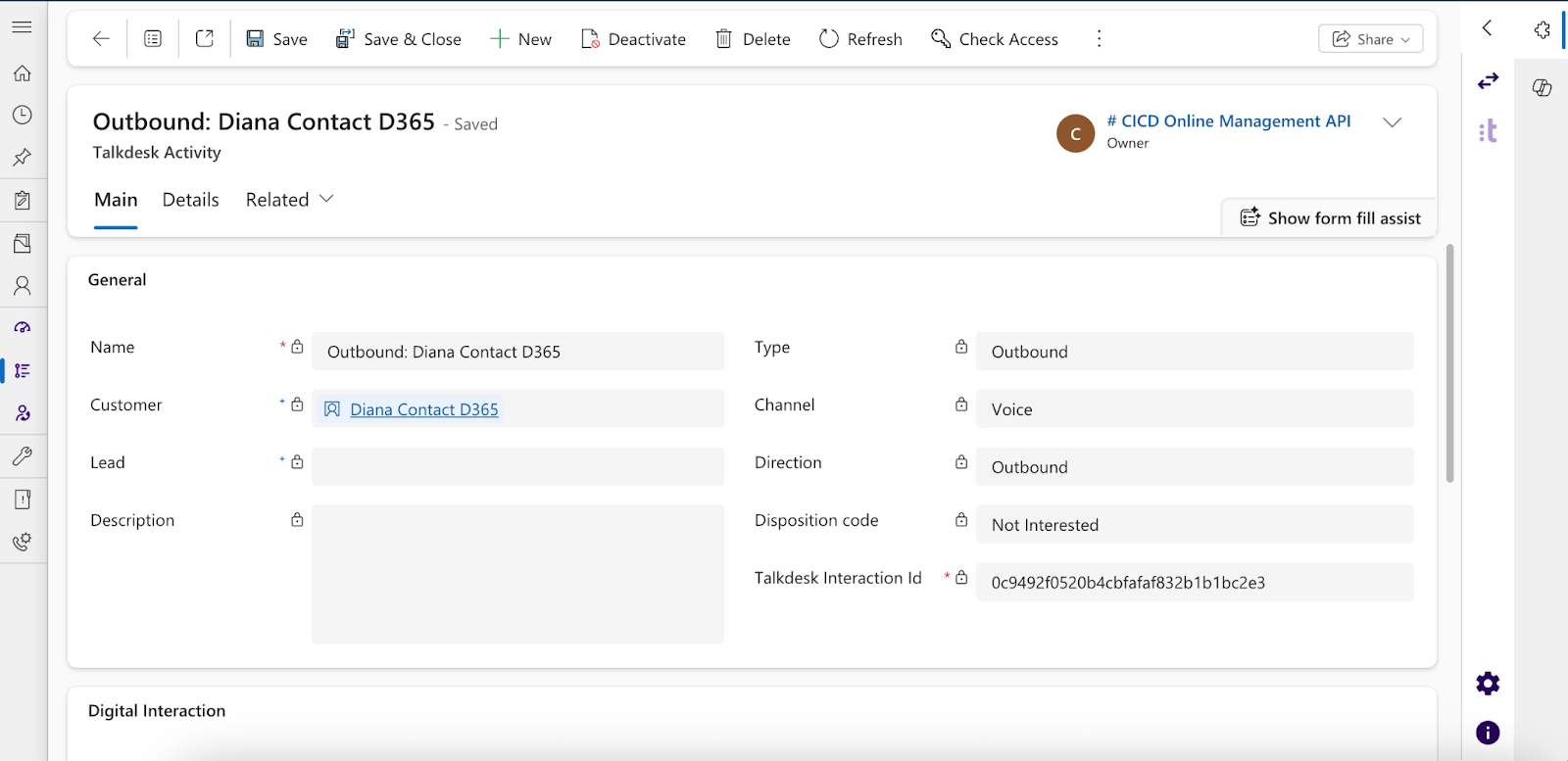This screenshot has height=761, width=1568.
Task: Click the Disposition code Not Interested field
Action: (x=1195, y=525)
